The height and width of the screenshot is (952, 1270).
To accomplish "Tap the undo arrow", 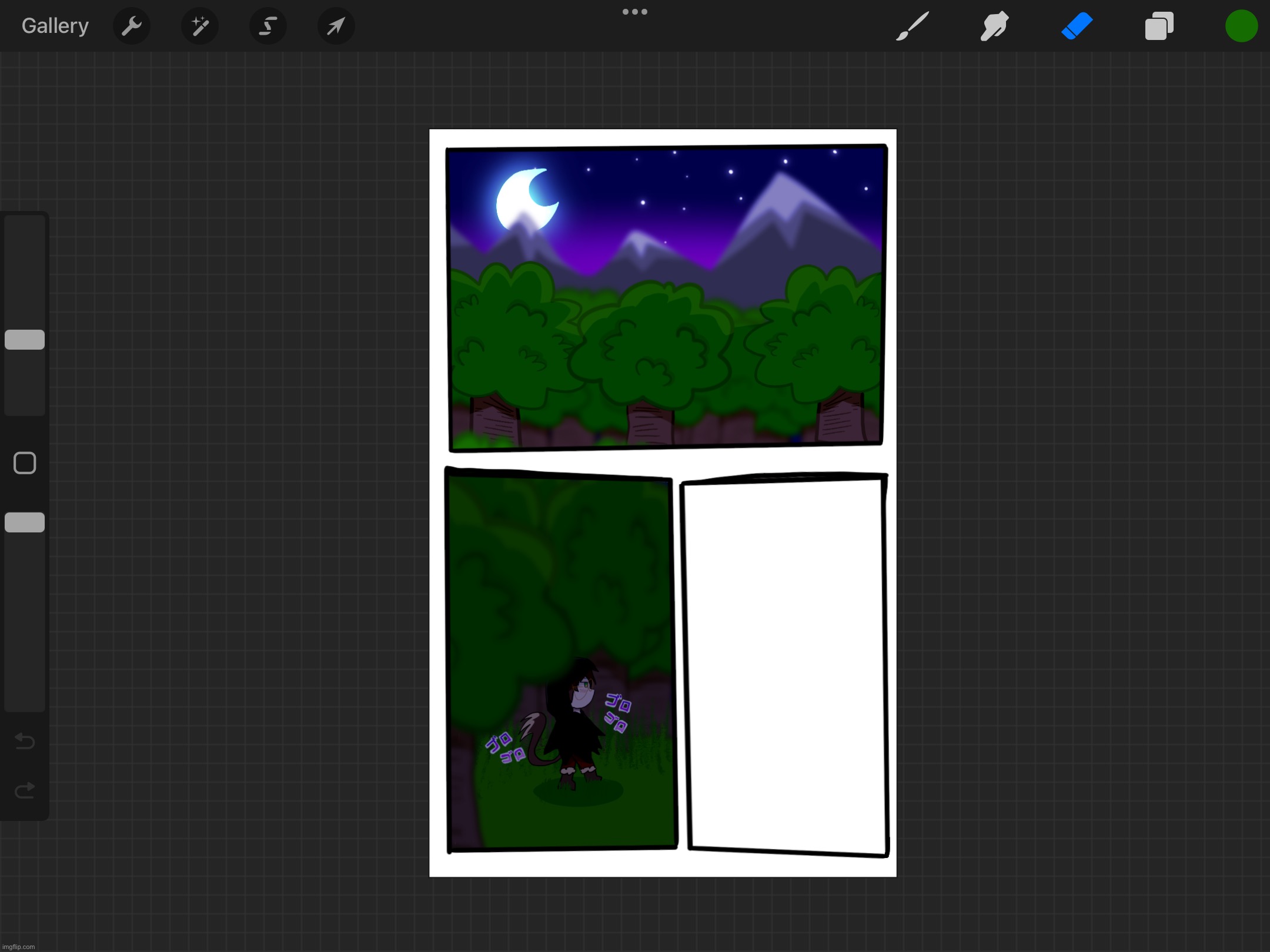I will point(25,741).
